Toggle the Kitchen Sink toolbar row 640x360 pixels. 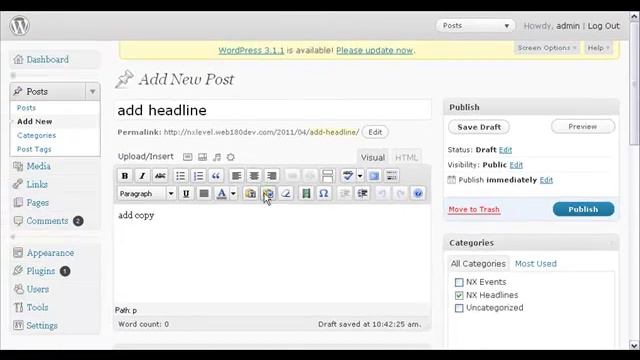click(392, 176)
